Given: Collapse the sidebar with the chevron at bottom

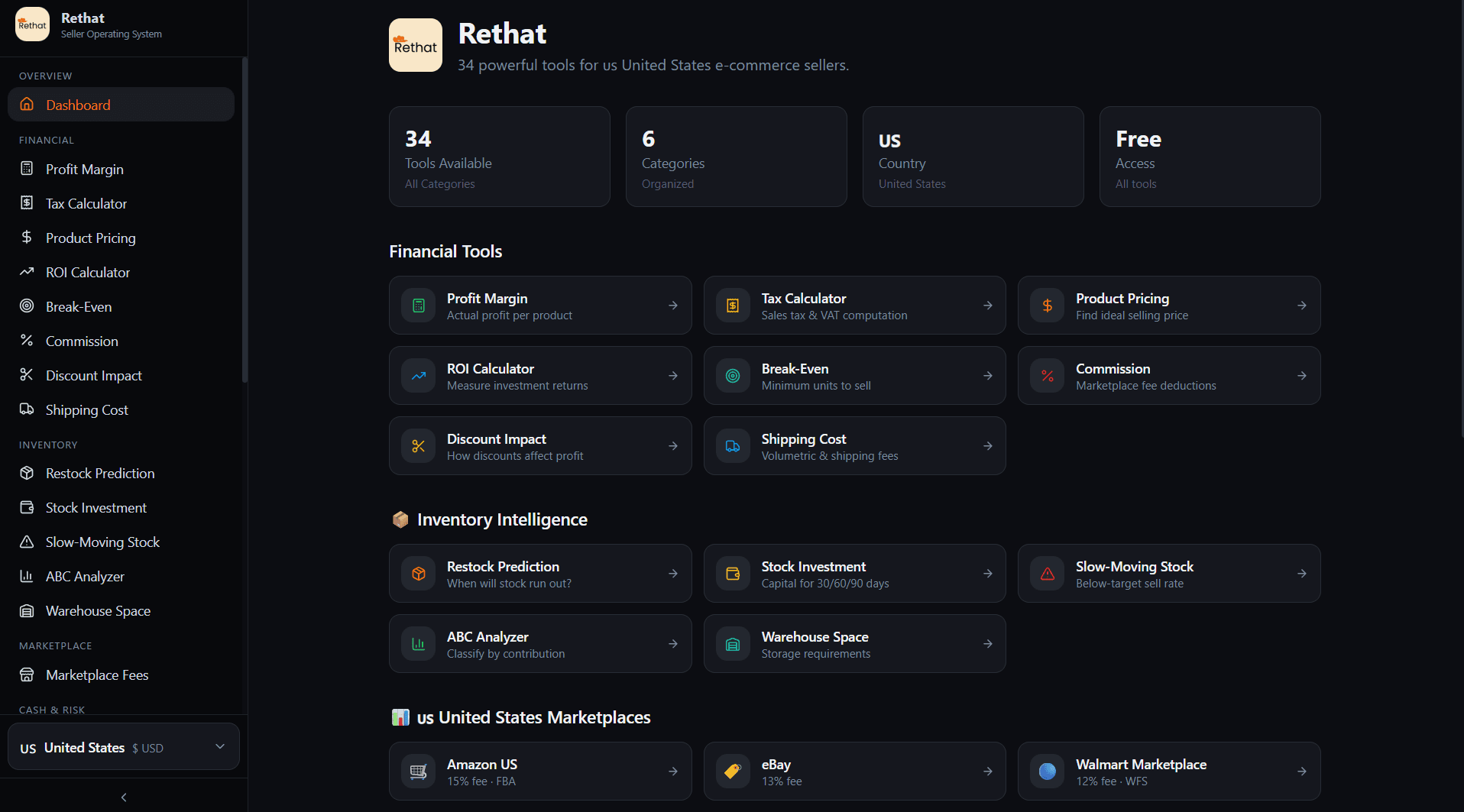Looking at the screenshot, I should click(123, 797).
